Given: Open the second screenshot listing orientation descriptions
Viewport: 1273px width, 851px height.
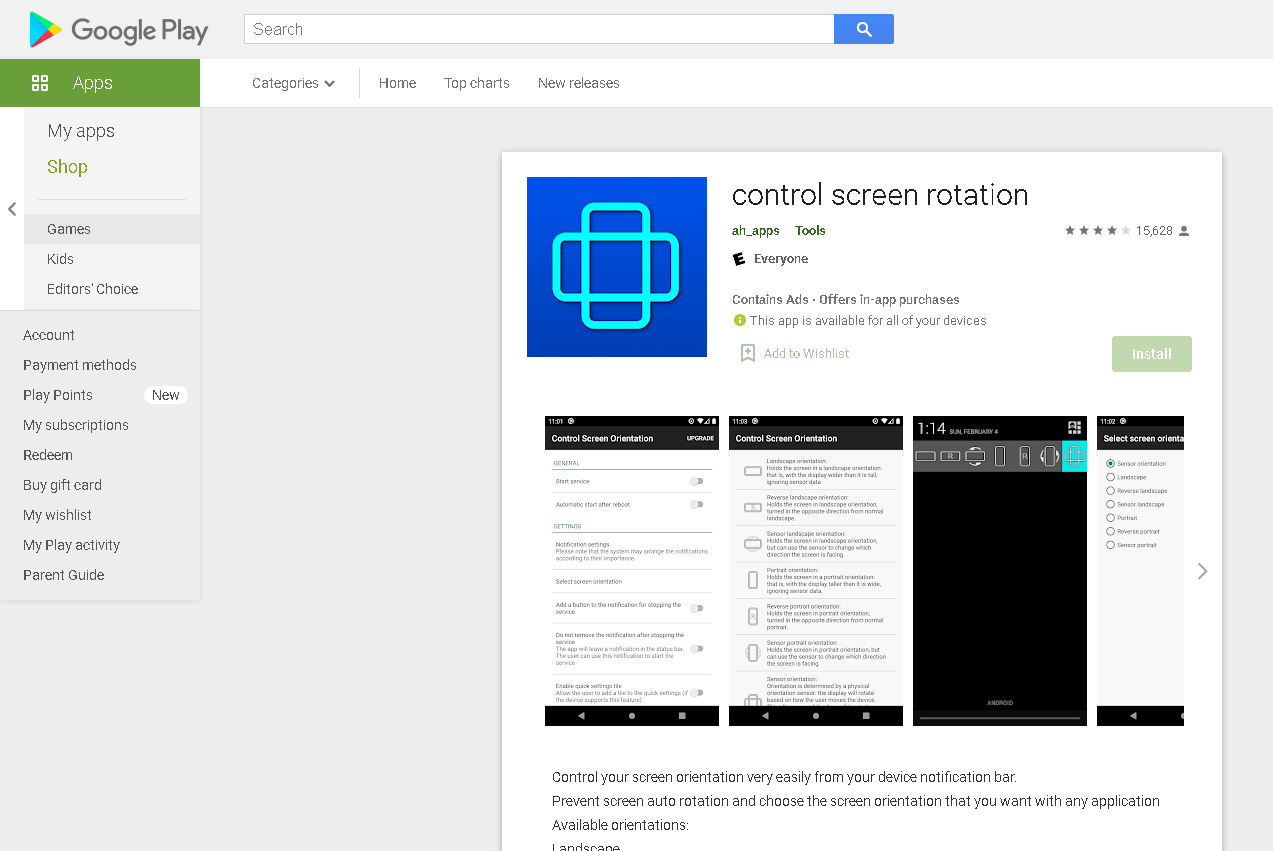Looking at the screenshot, I should point(816,571).
